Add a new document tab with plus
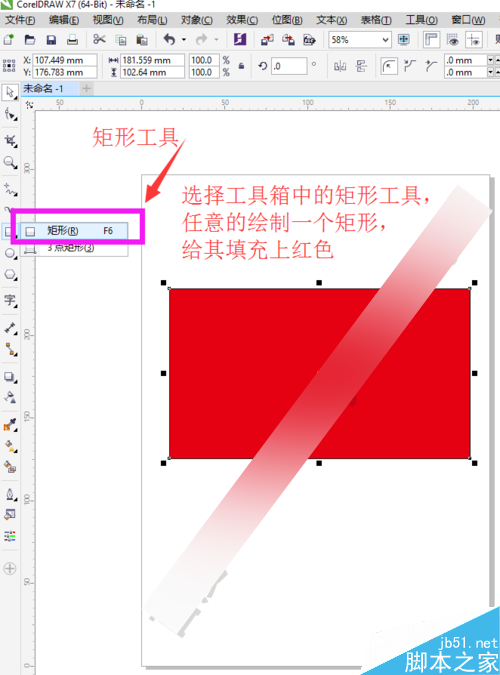 87,88
